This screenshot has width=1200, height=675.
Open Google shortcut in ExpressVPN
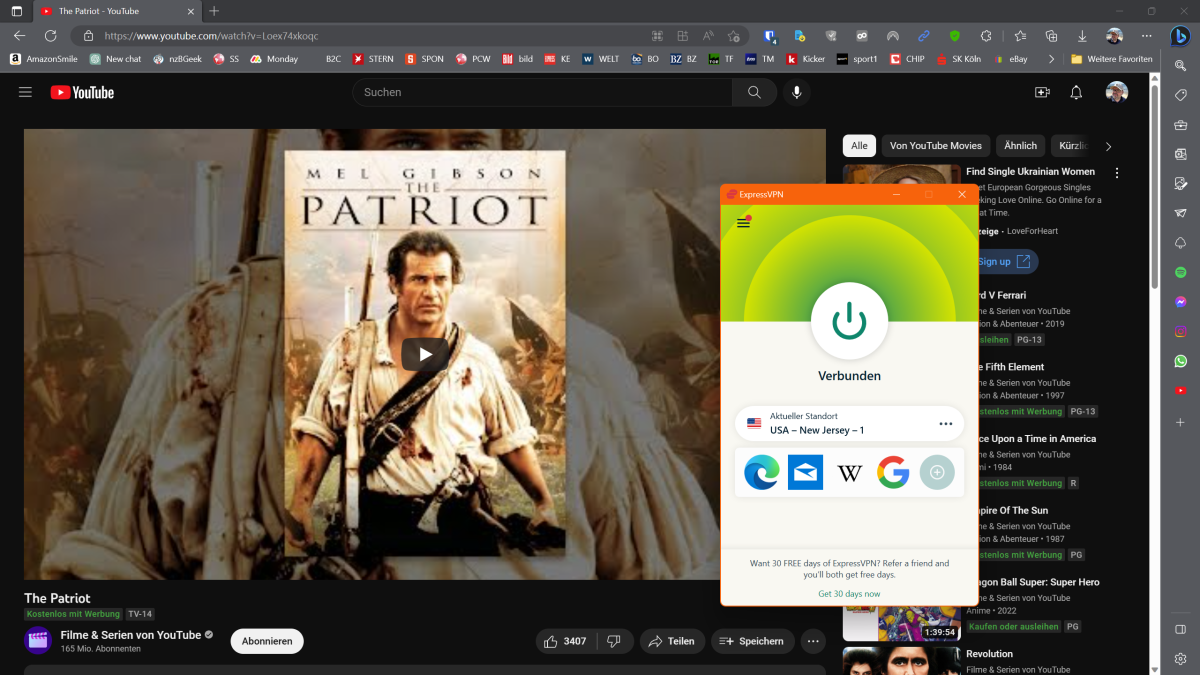pos(893,472)
